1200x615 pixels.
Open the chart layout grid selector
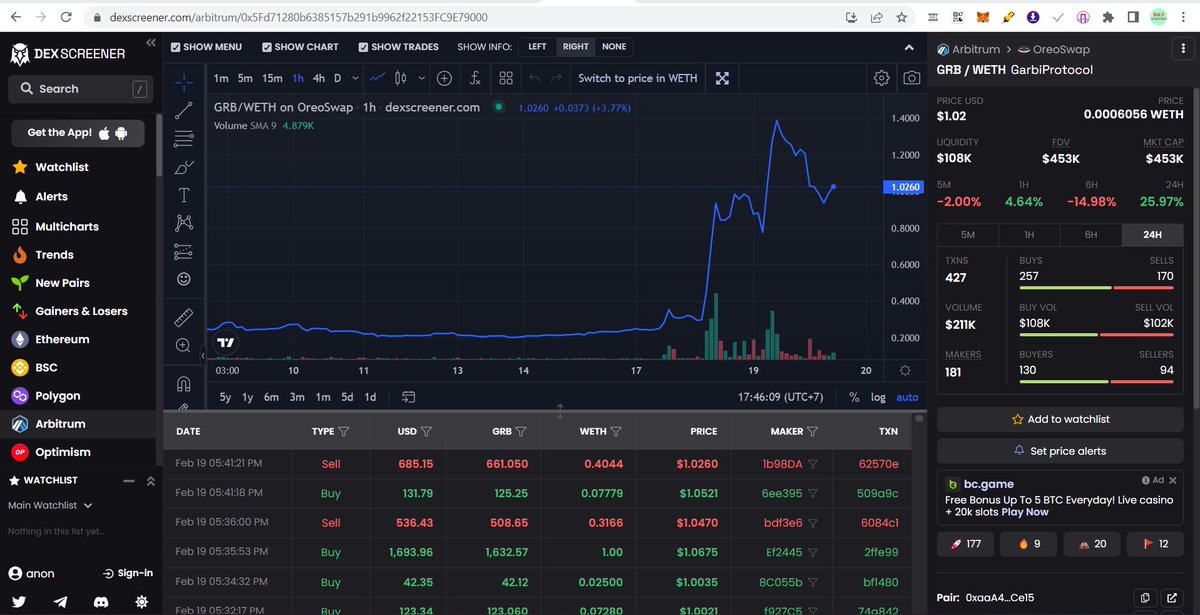pyautogui.click(x=506, y=78)
